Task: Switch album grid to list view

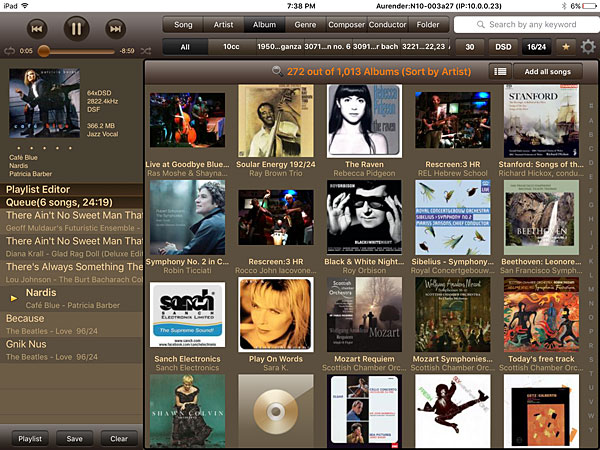Action: point(499,71)
